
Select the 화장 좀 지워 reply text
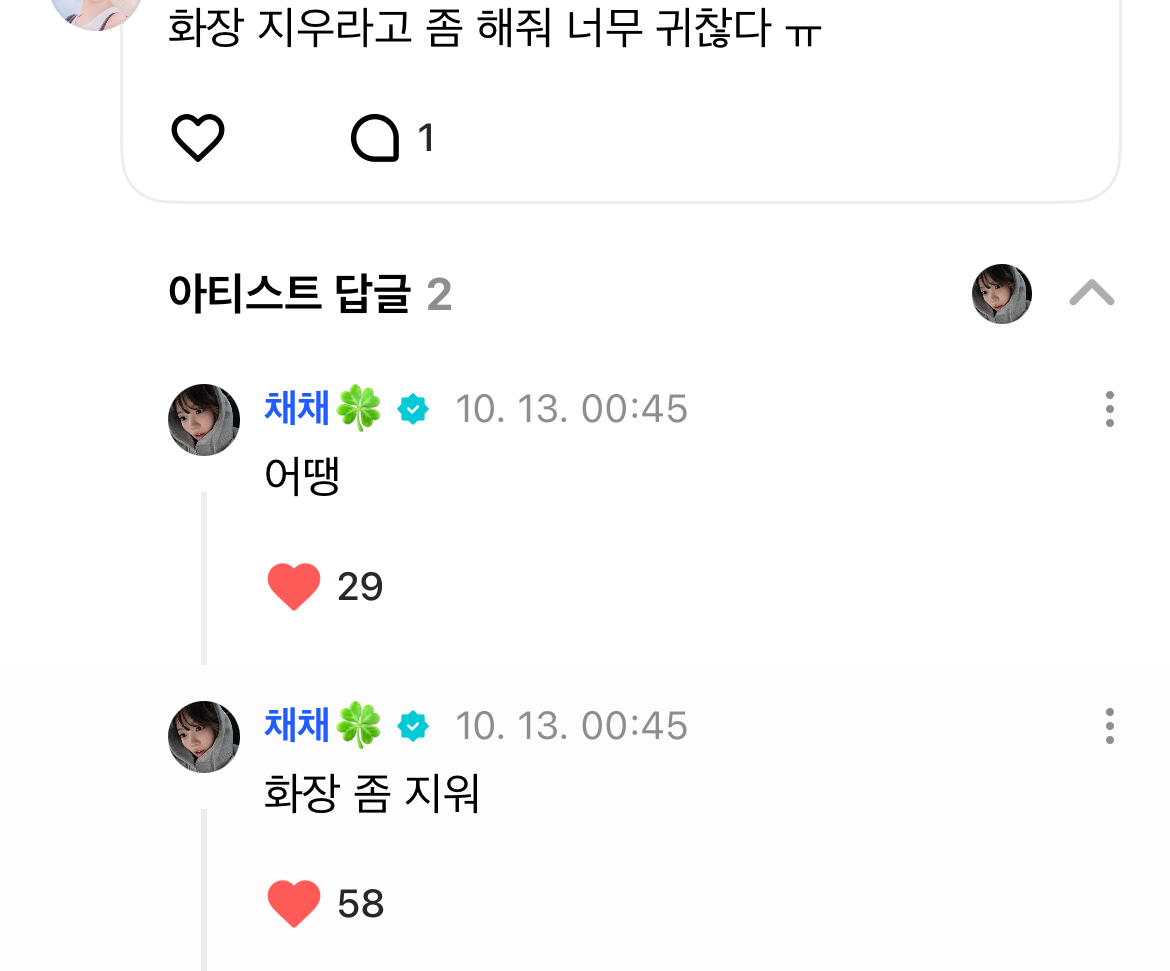372,794
